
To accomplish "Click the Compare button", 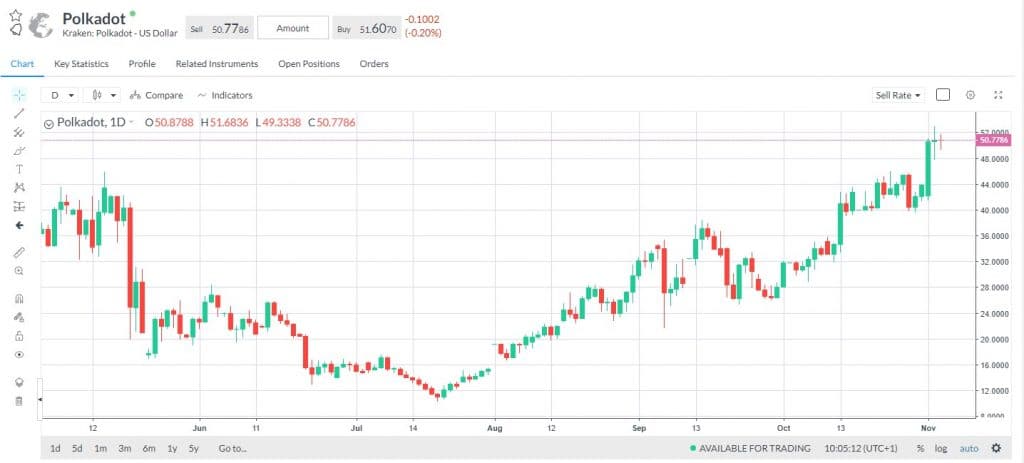I will point(157,95).
